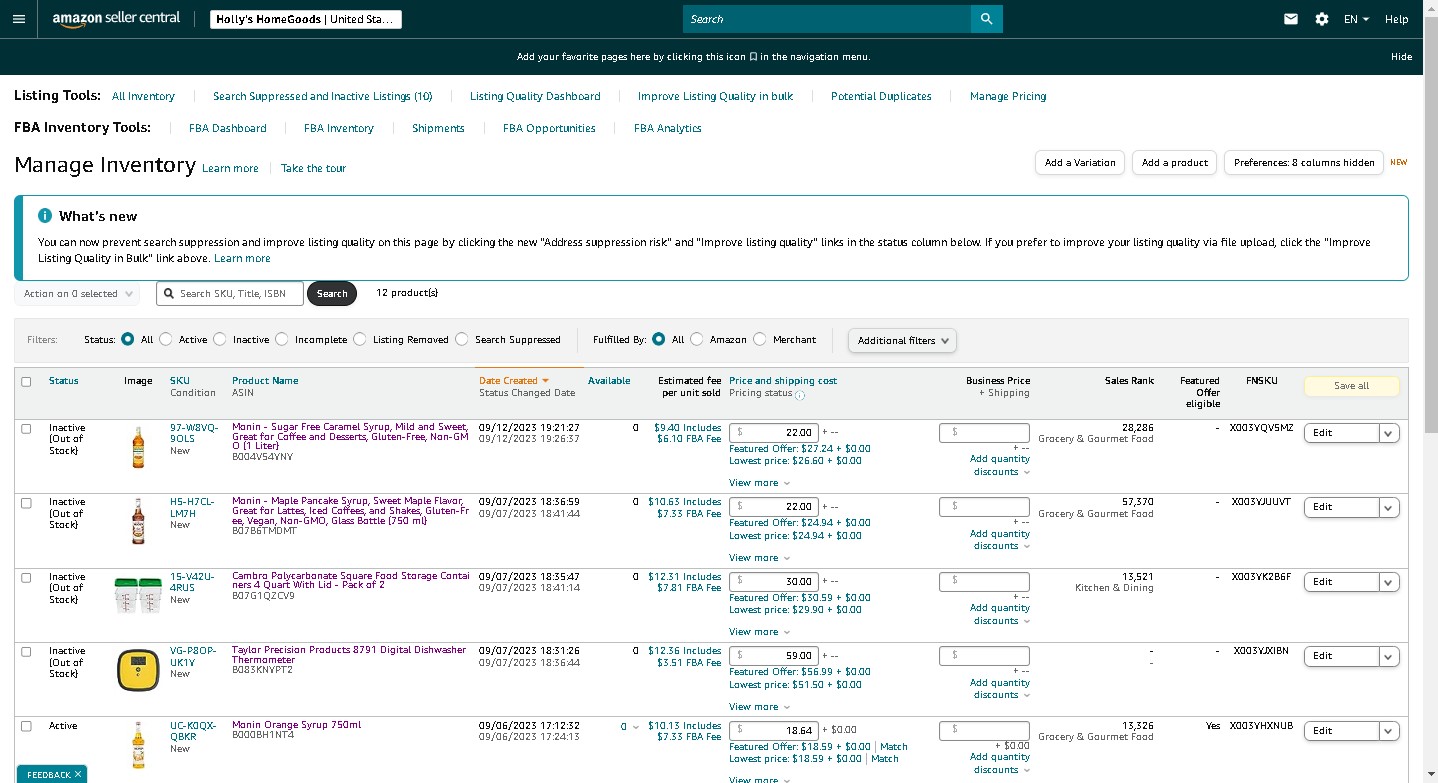Image resolution: width=1438 pixels, height=783 pixels.
Task: Open Edit dropdown arrow for Monin Caramel Syrup
Action: pos(1389,433)
